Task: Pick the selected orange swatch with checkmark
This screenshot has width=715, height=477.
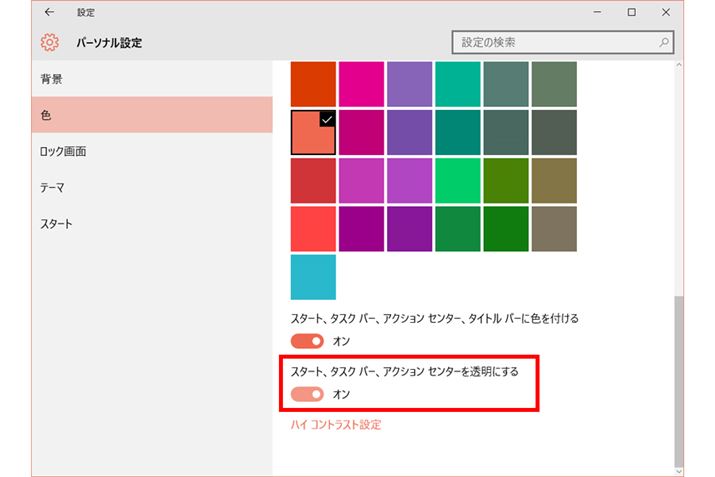Action: 313,132
